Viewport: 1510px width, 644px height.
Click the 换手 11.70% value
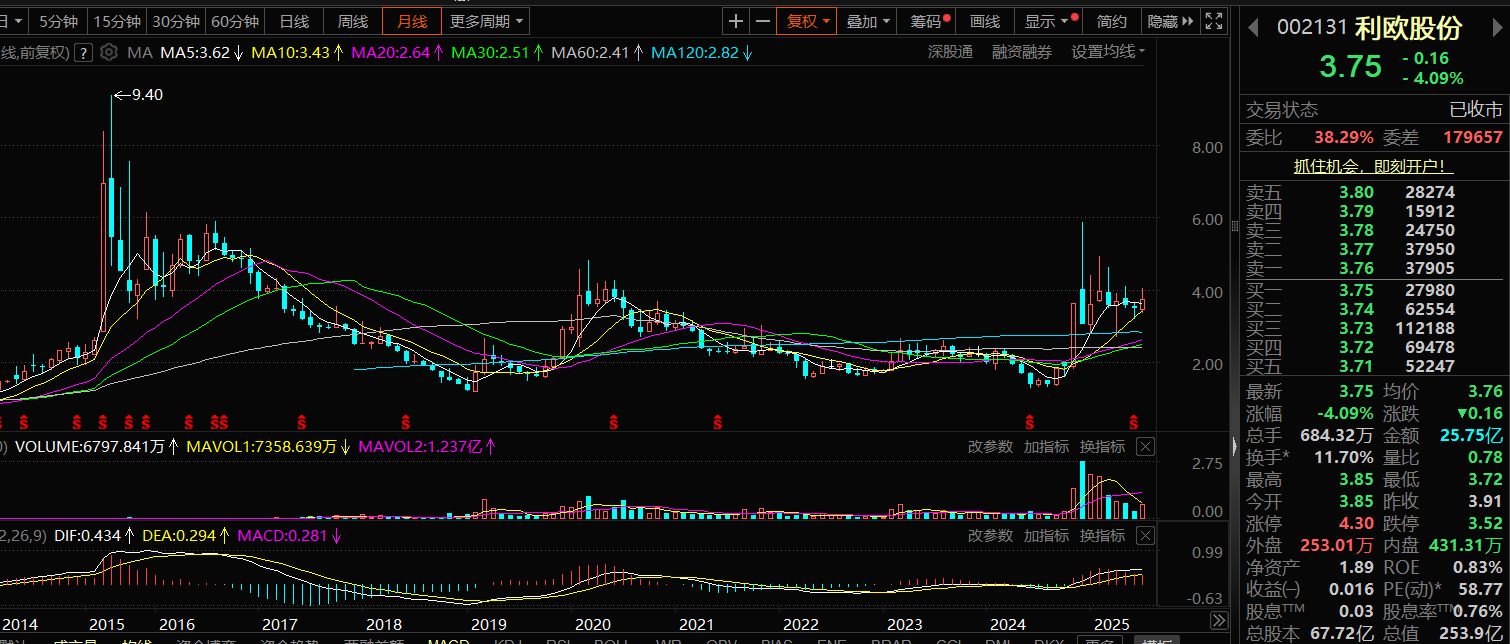pos(1343,457)
